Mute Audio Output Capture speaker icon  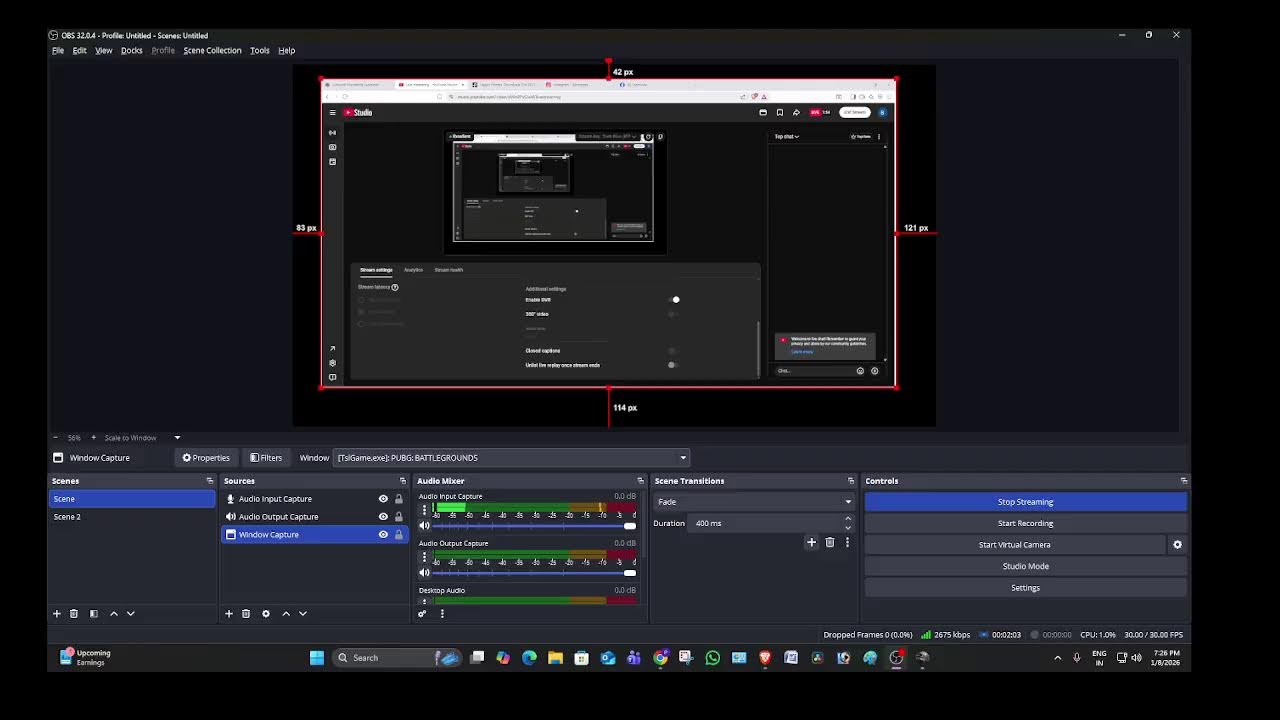[425, 573]
